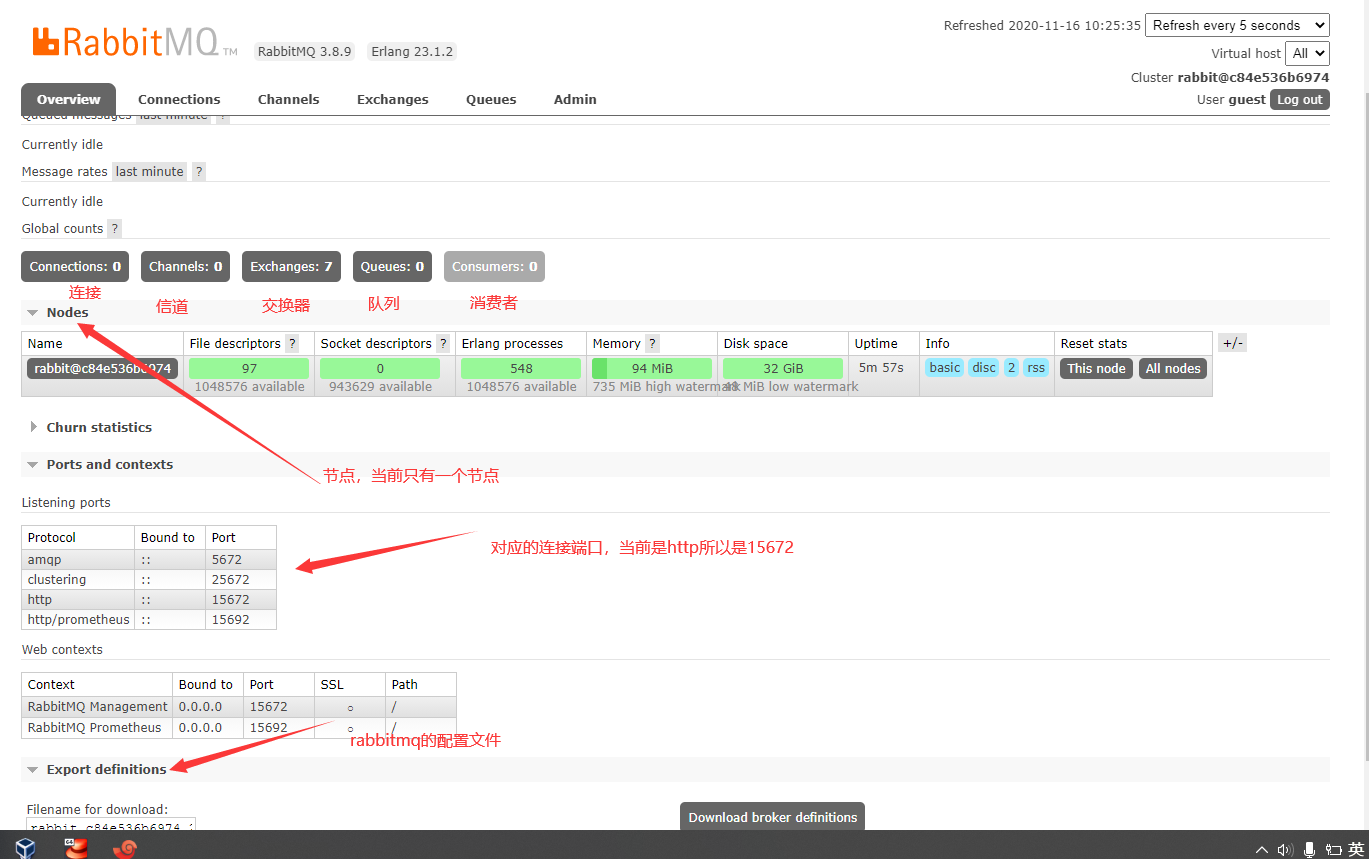The width and height of the screenshot is (1369, 859).
Task: Click the 548 Erlang processes bar
Action: (521, 368)
